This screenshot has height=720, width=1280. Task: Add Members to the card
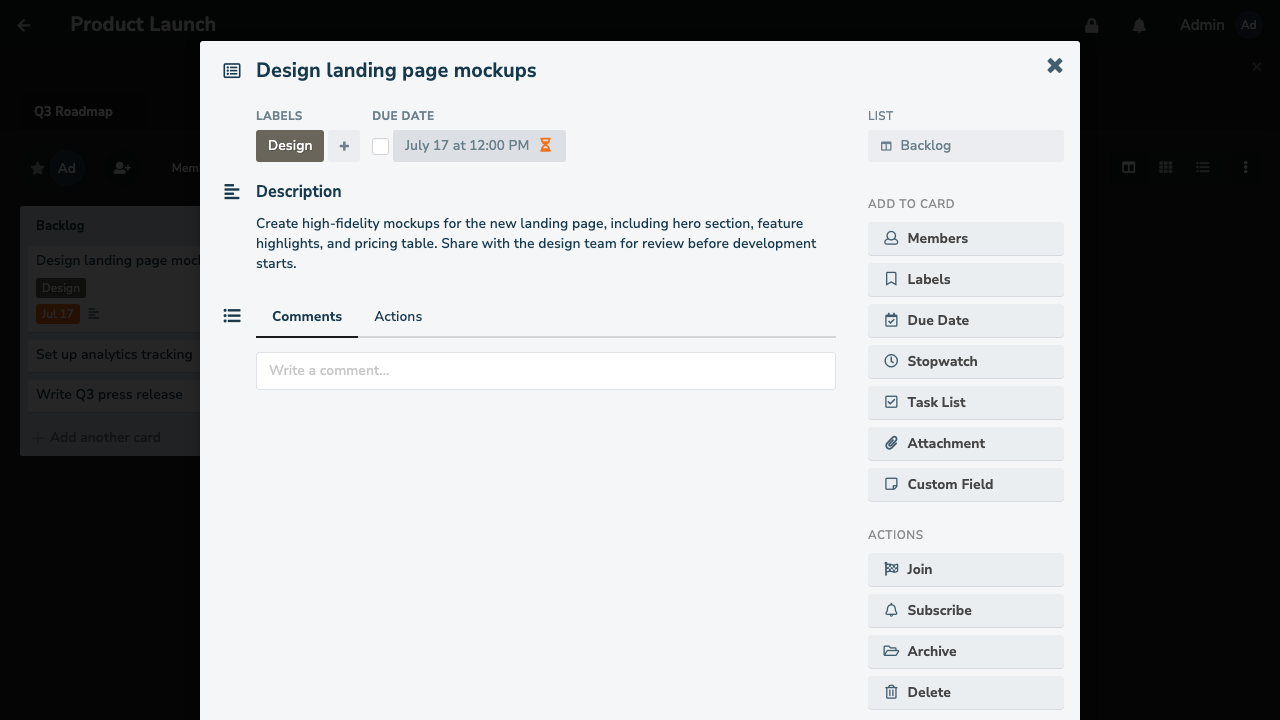[x=965, y=238]
